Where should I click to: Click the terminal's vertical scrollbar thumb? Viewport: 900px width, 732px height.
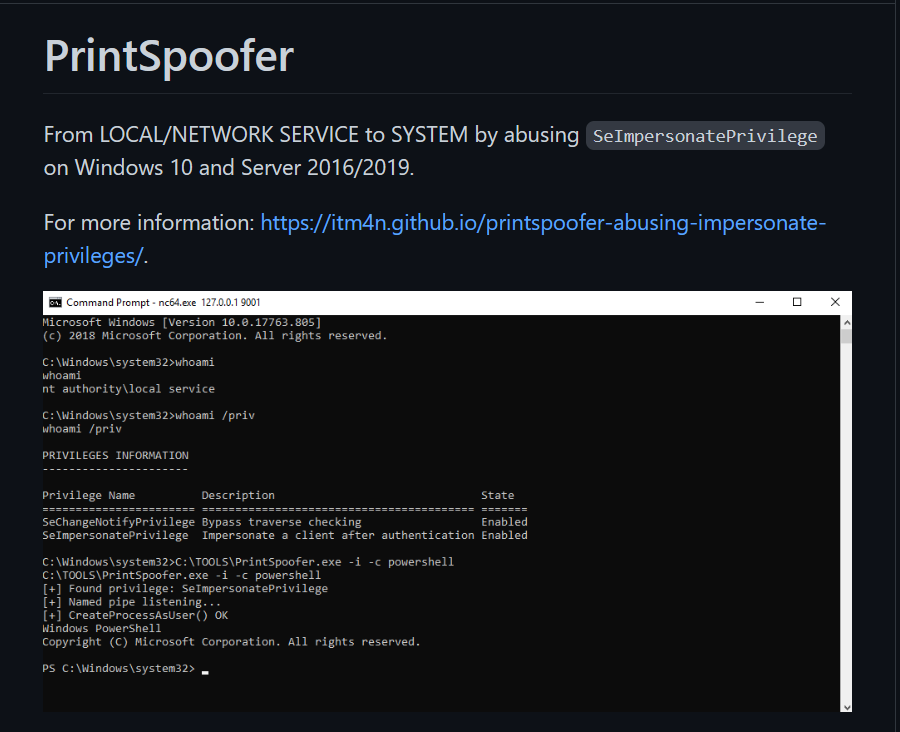click(846, 336)
